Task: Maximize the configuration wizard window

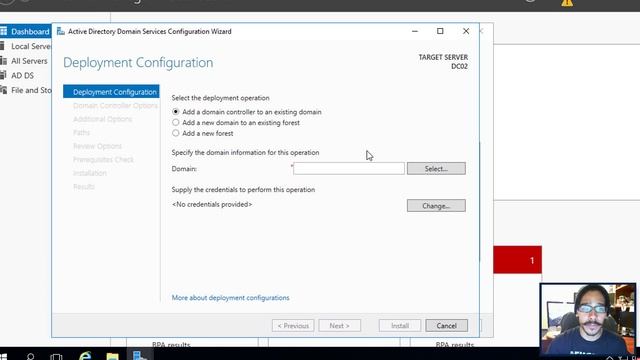Action: point(440,31)
